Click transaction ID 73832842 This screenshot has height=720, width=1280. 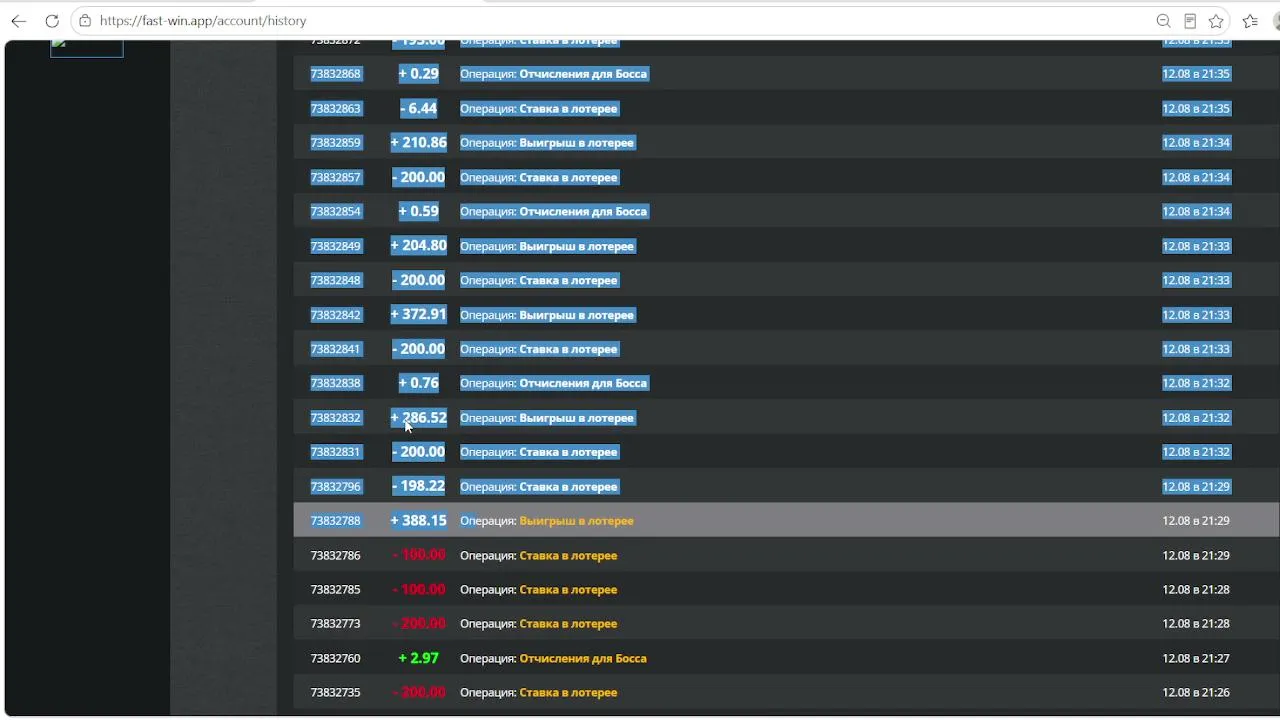(336, 315)
